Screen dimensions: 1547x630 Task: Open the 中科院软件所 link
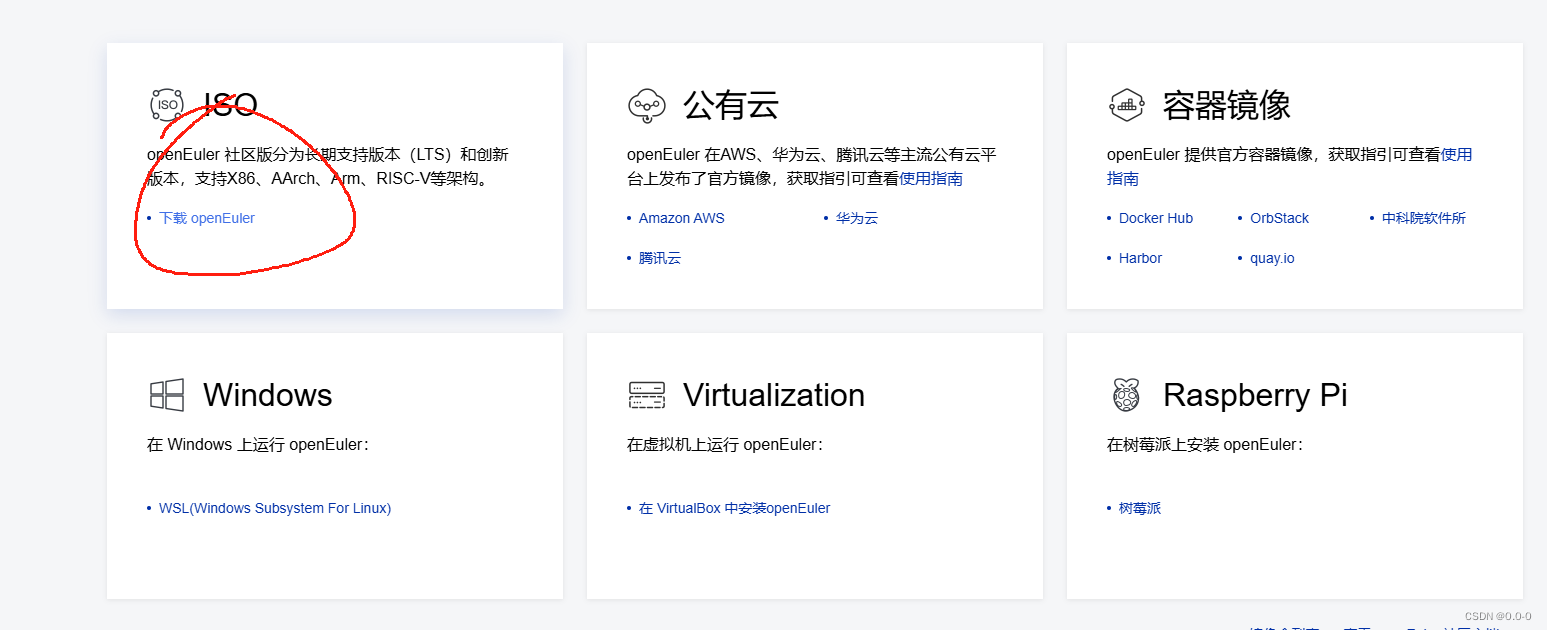1424,218
